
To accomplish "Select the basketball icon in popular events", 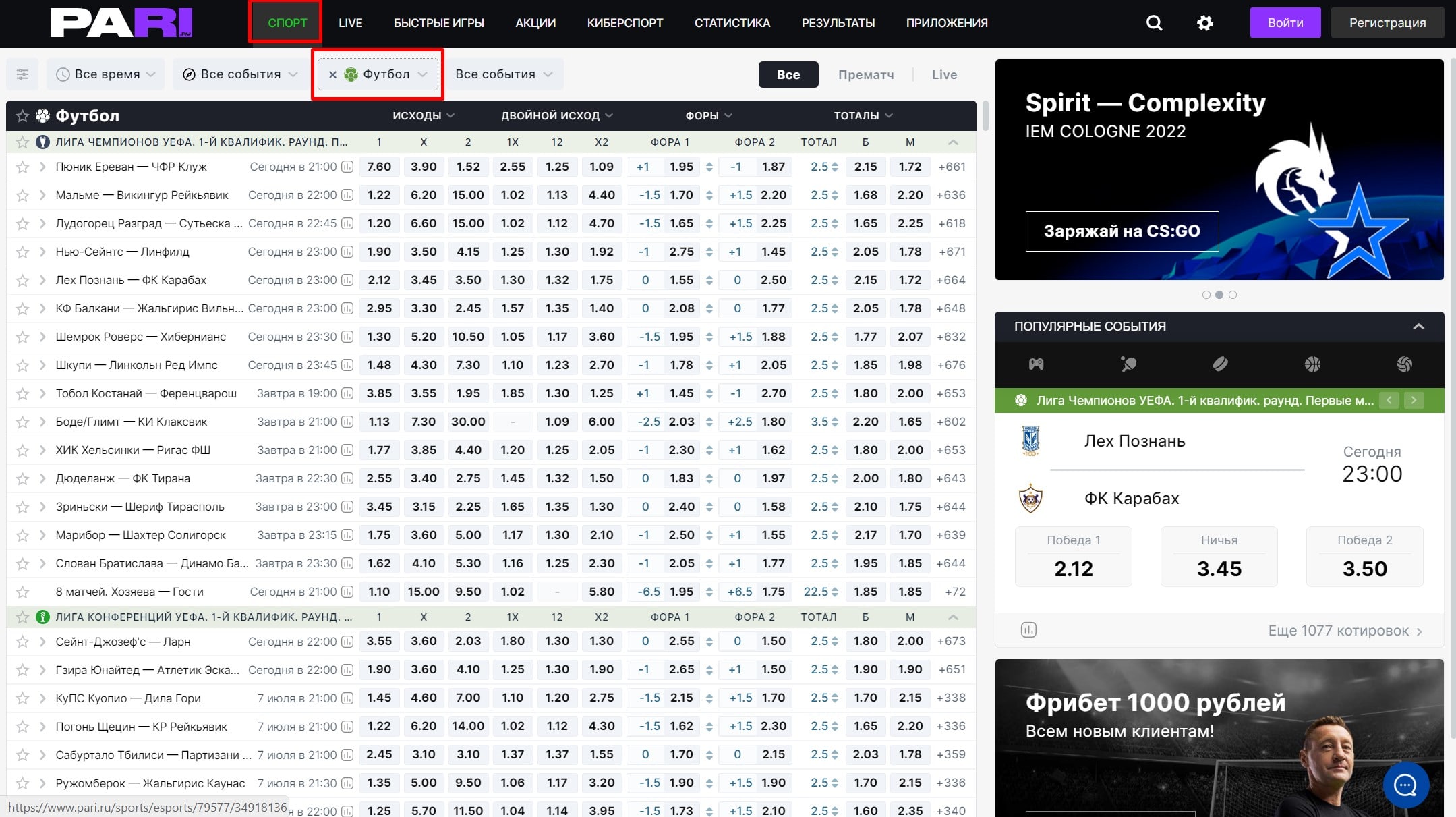I will pos(1312,364).
